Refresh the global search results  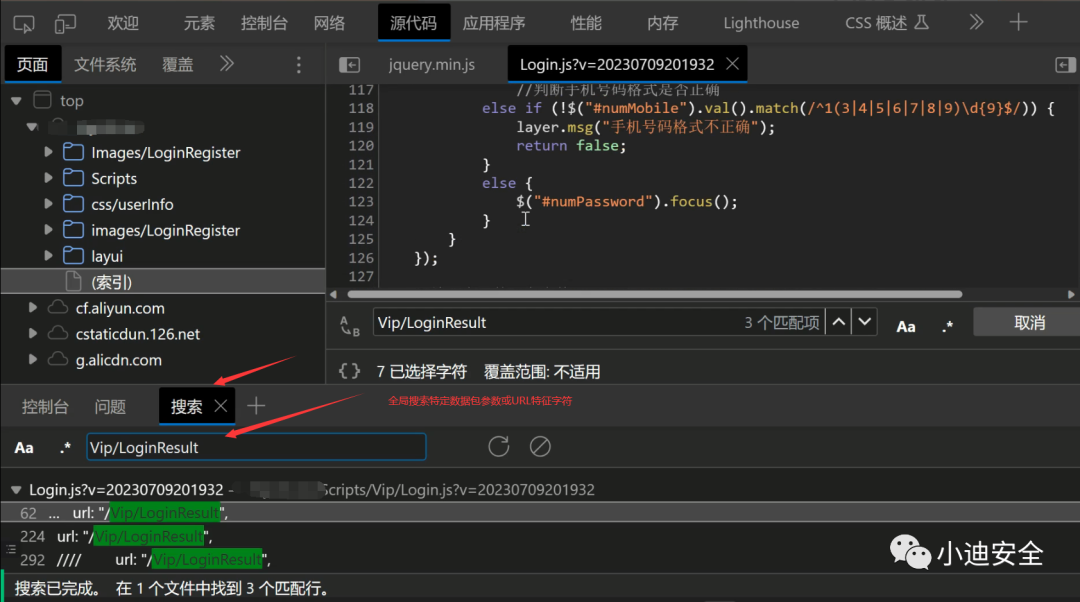click(x=499, y=447)
